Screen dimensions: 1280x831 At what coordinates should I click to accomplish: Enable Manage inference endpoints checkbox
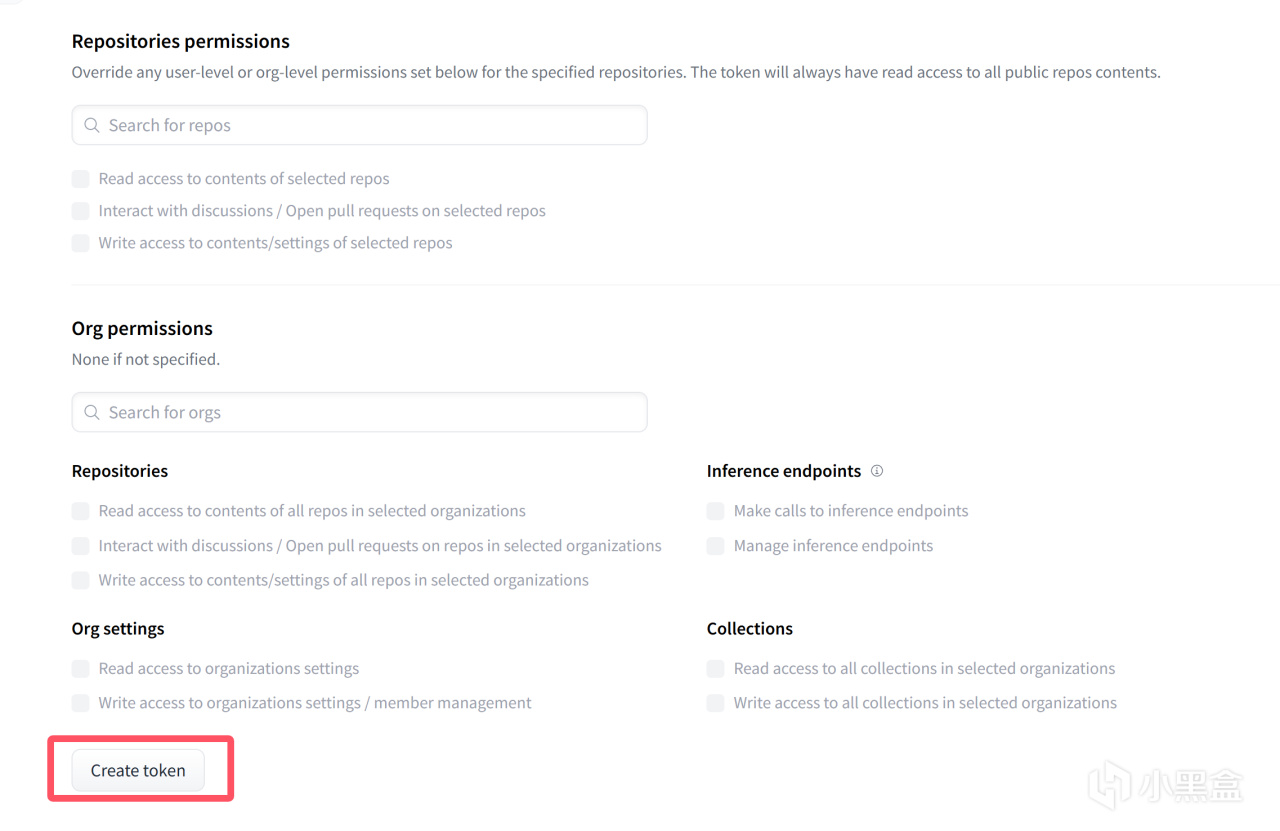[716, 546]
